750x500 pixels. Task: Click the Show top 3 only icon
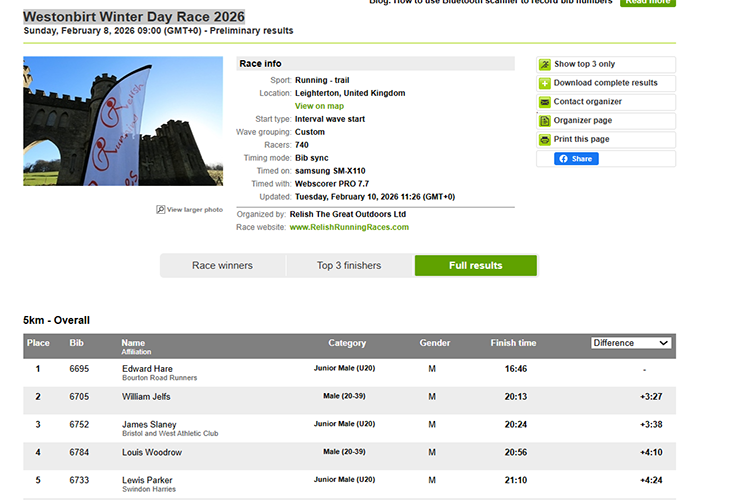[x=545, y=64]
